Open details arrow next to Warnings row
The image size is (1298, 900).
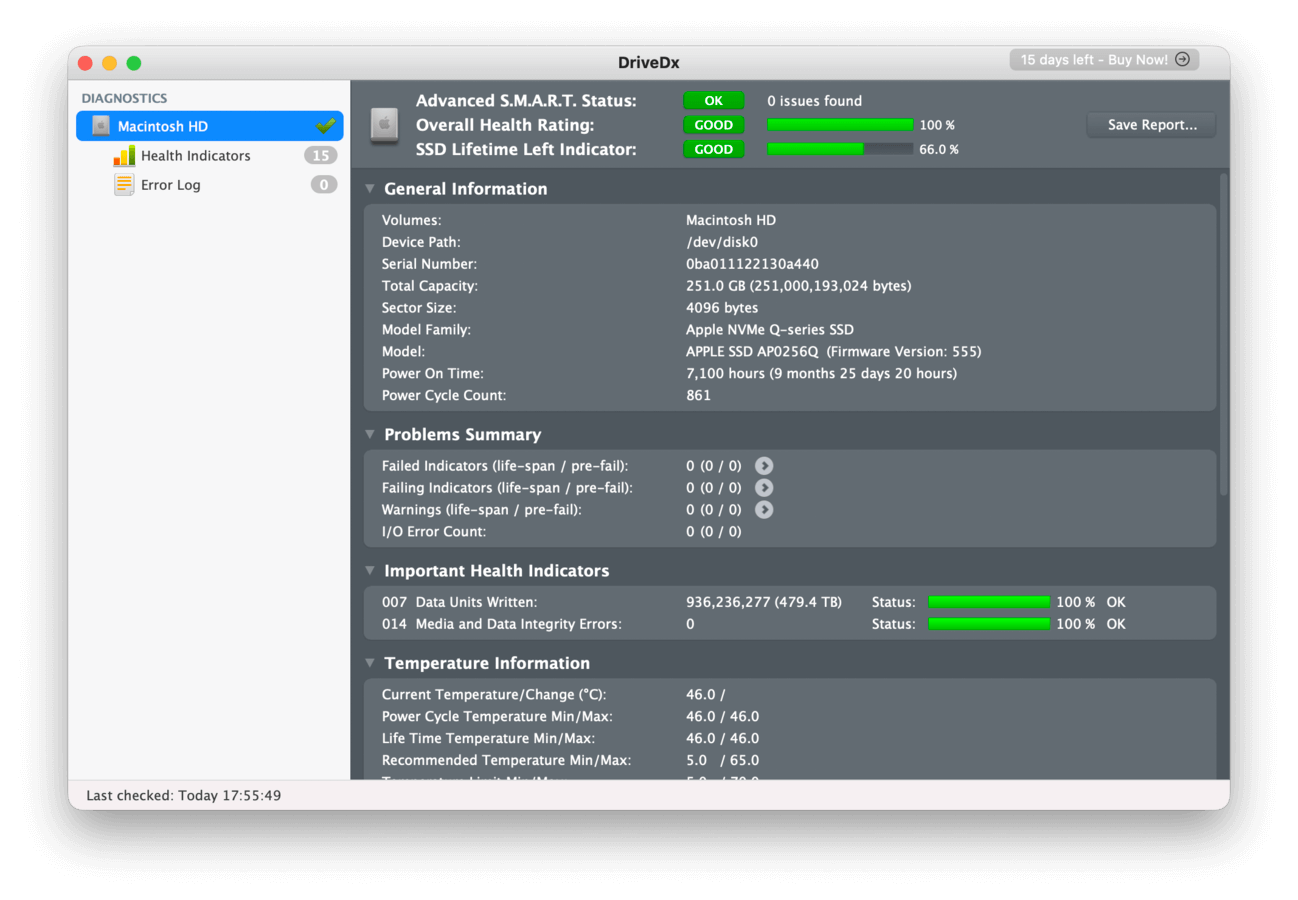(764, 509)
